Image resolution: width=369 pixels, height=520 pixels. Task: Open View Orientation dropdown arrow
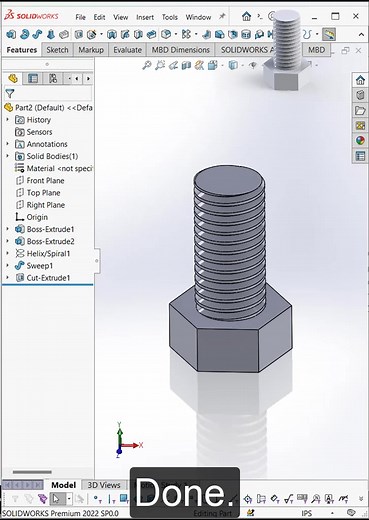pos(223,65)
